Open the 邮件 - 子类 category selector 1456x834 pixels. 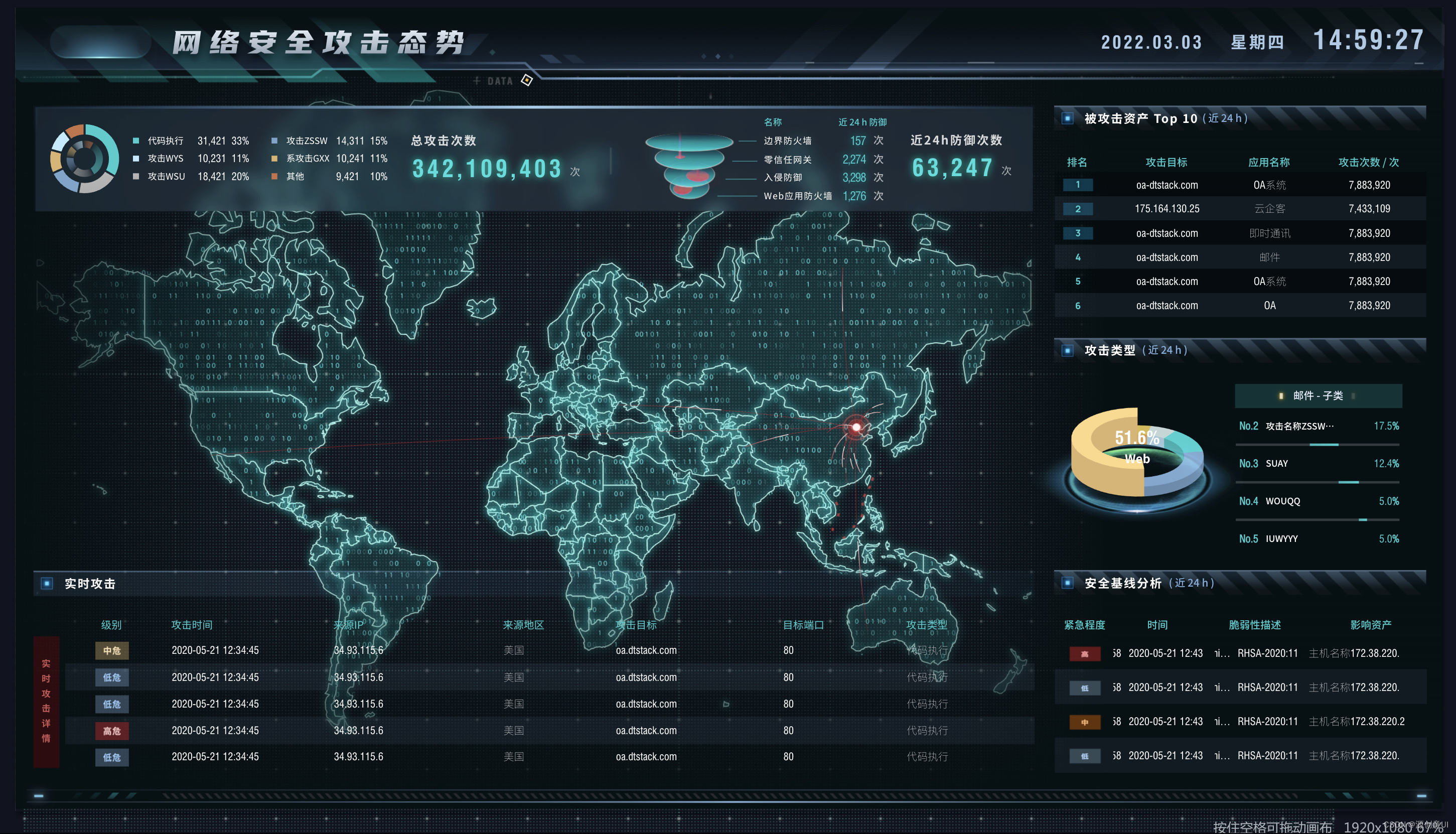pos(1318,396)
